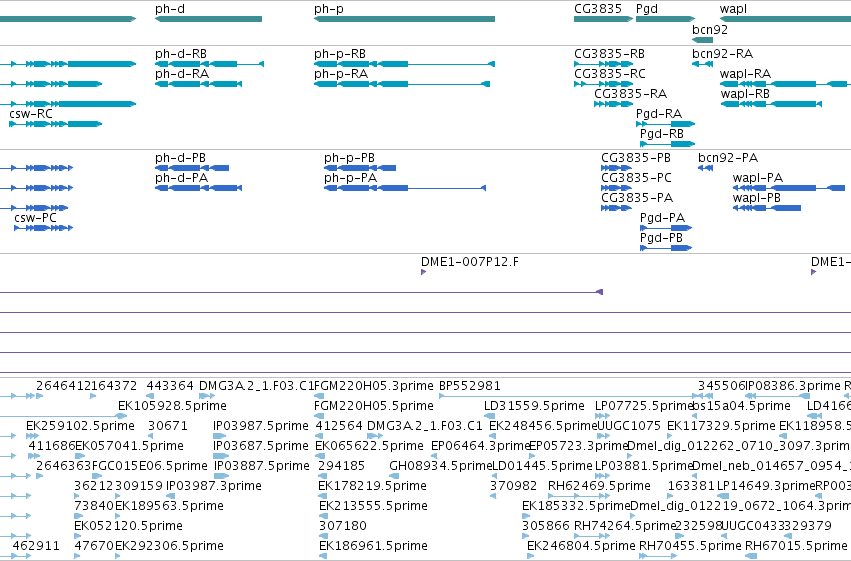Click the BP552981 EST label
Viewport: 851px width, 561px height.
point(469,386)
